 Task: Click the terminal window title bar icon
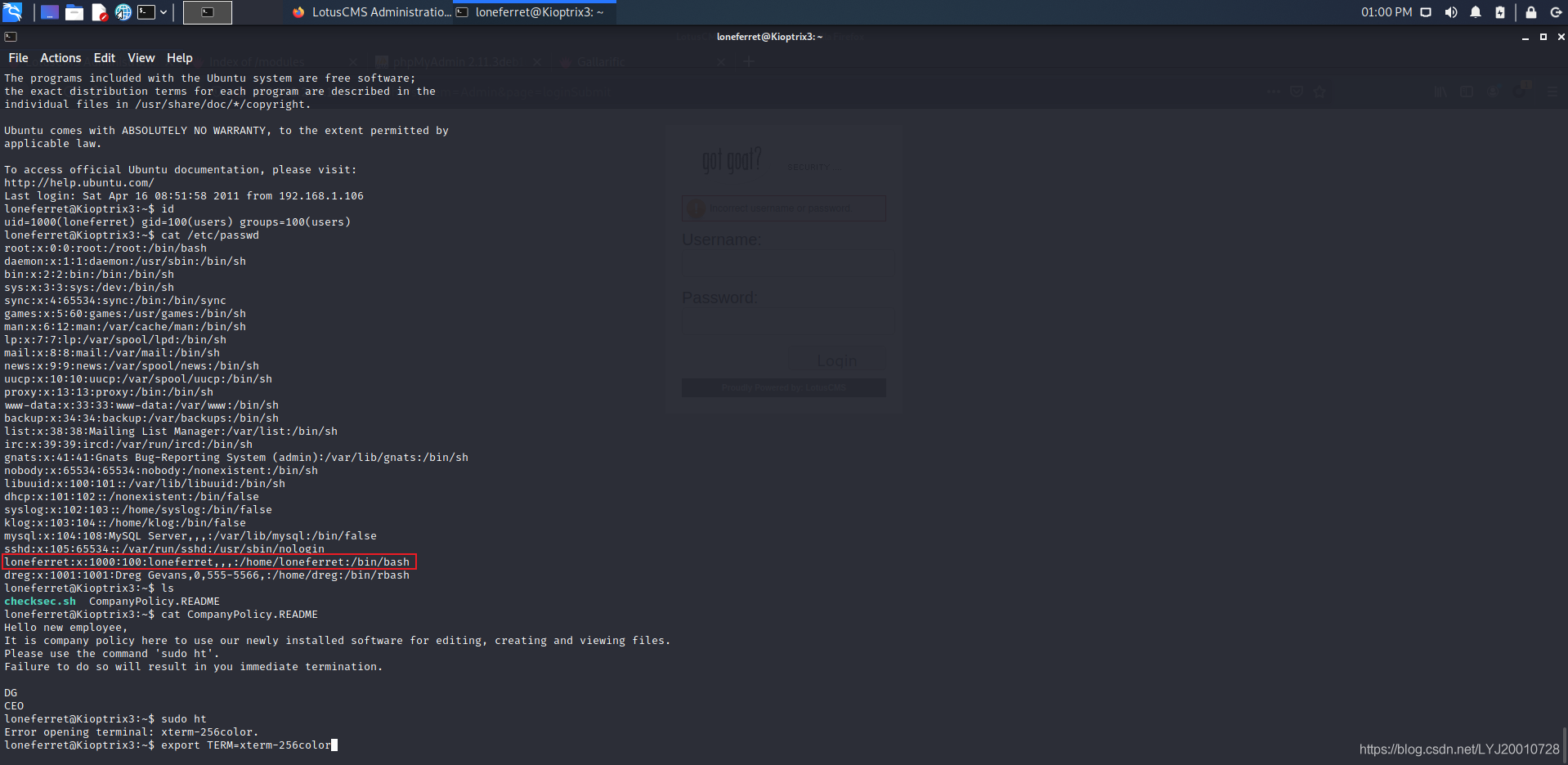tap(11, 37)
